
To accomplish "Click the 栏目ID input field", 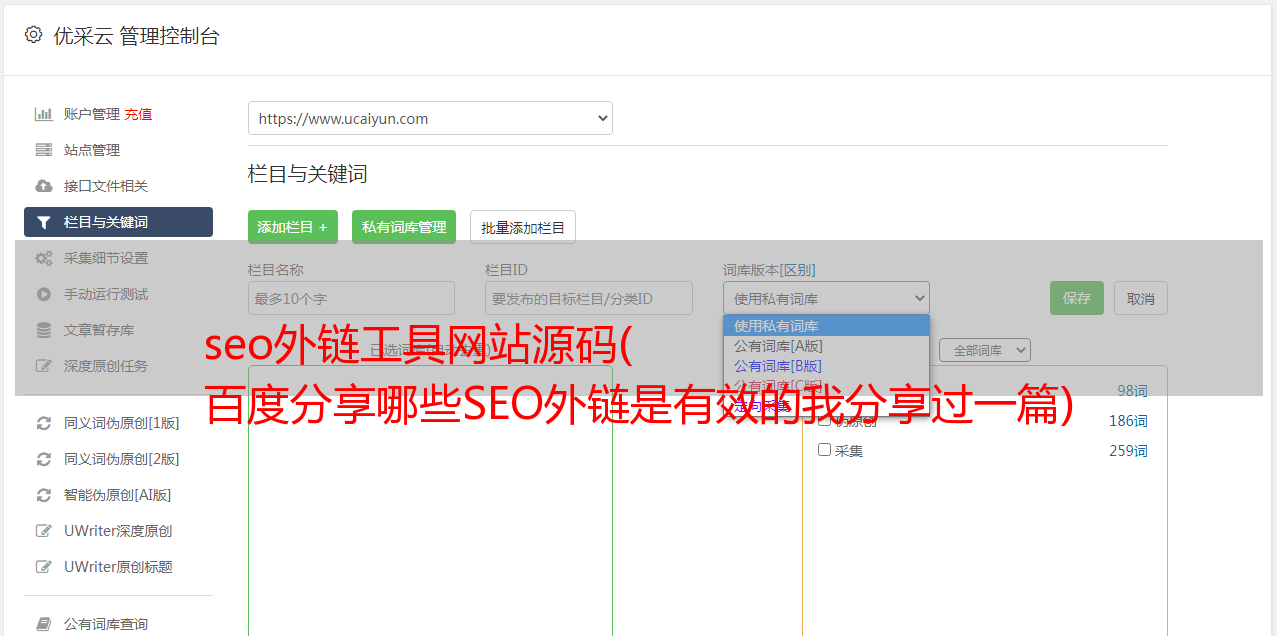I will point(589,298).
